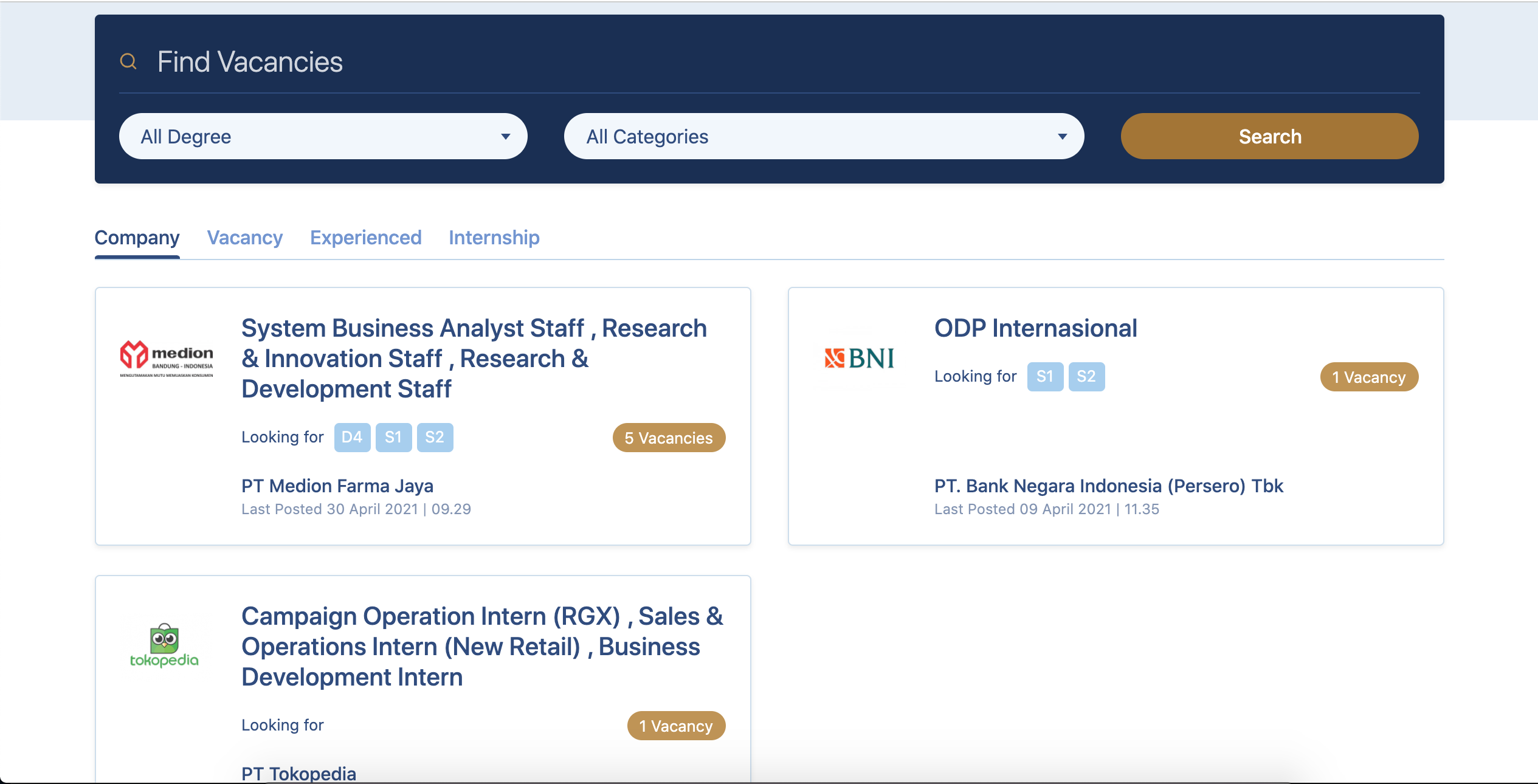Viewport: 1538px width, 784px height.
Task: Open the All Degree dropdown
Action: tap(323, 137)
